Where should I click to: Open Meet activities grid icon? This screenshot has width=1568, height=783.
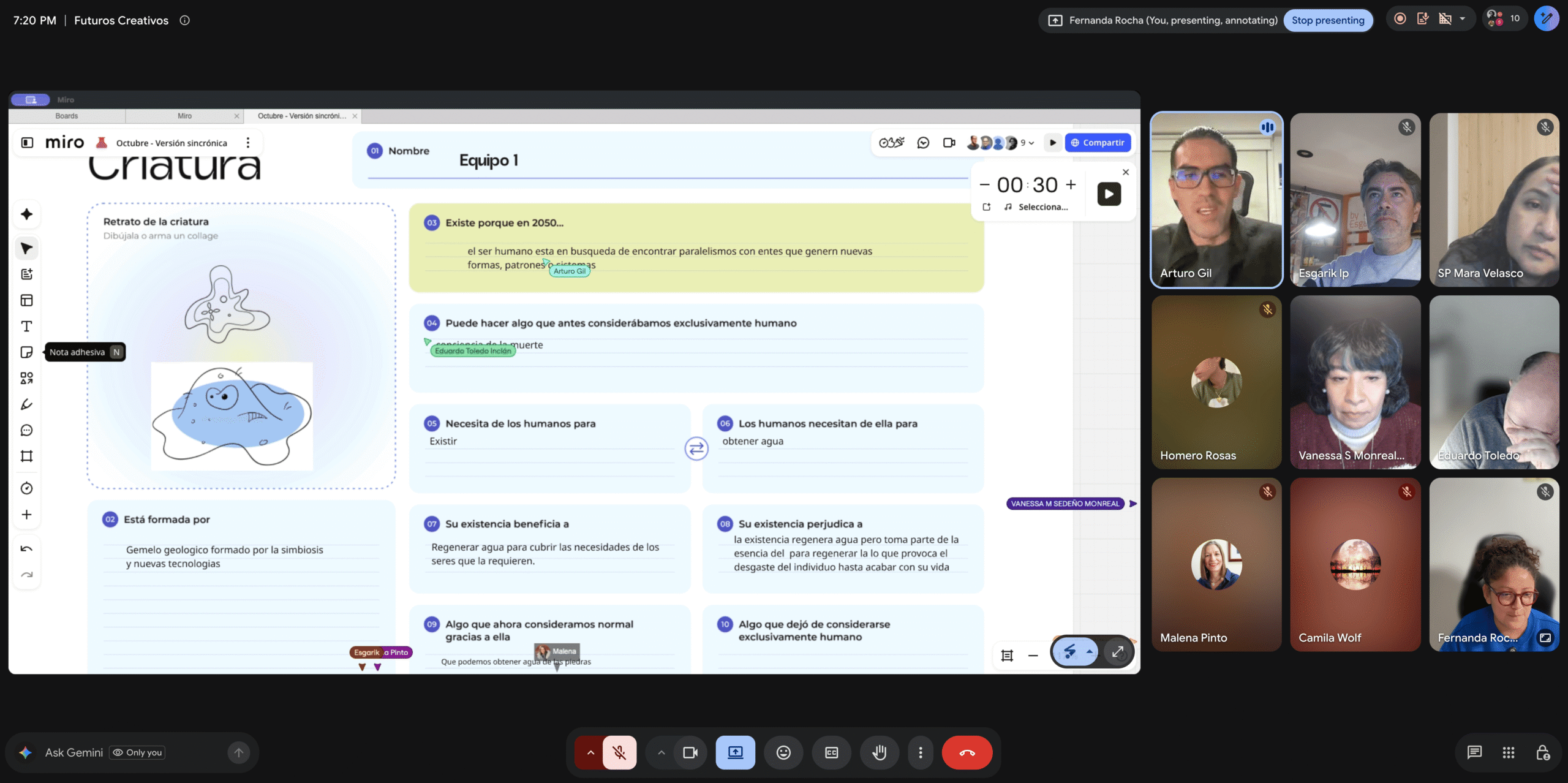pos(1509,752)
